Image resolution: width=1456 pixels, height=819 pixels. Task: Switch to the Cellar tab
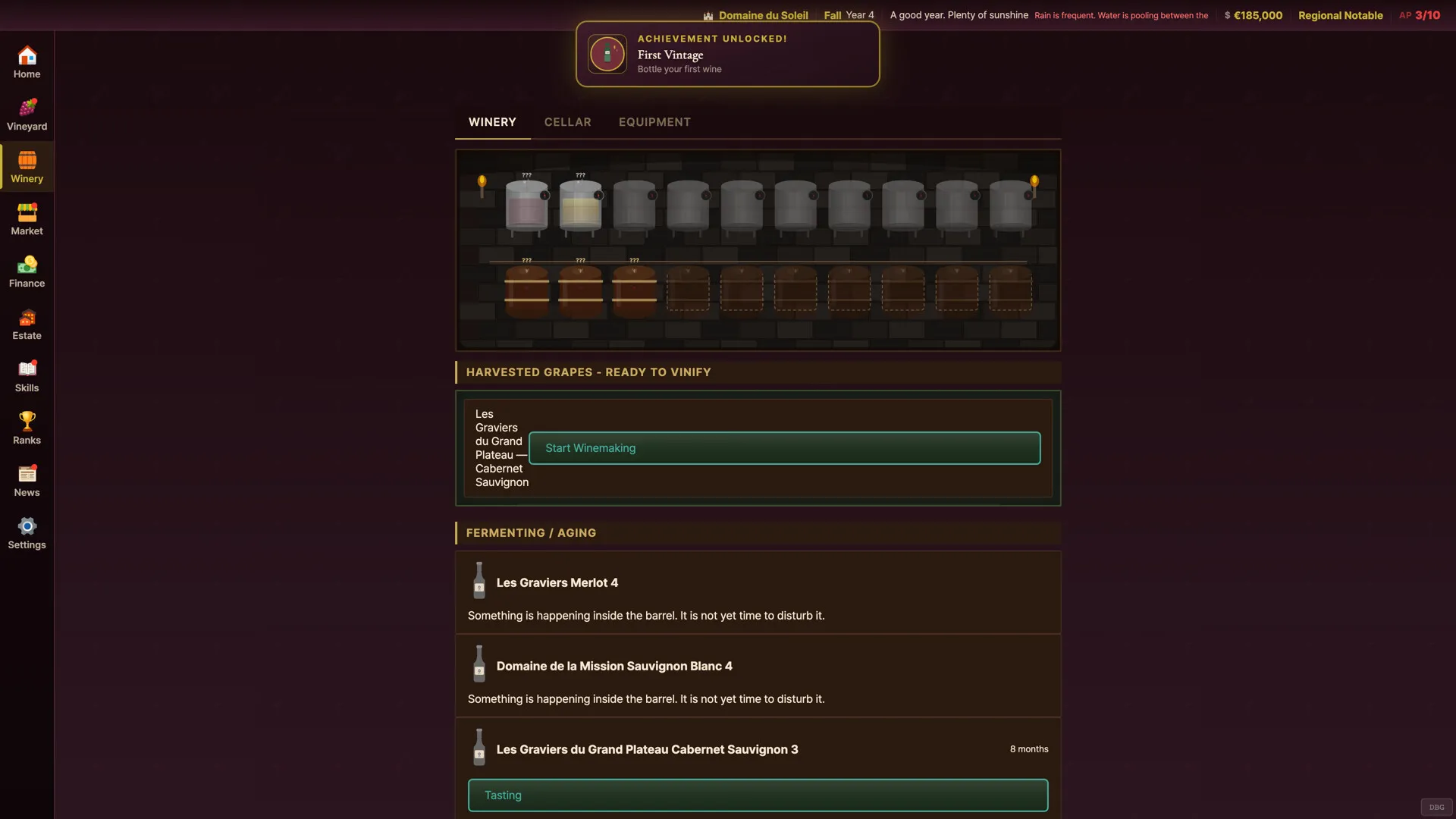pyautogui.click(x=567, y=122)
